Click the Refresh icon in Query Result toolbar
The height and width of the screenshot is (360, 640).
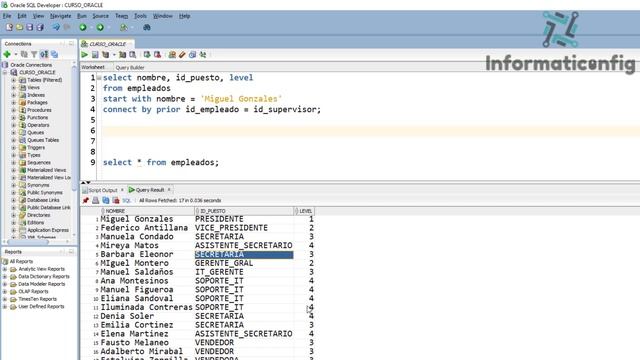click(x=106, y=200)
